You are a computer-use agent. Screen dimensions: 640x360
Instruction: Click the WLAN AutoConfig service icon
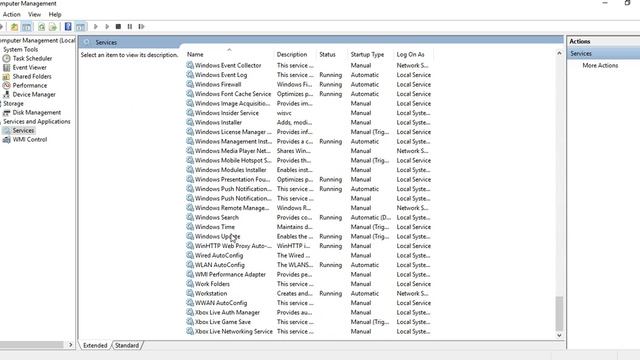[x=190, y=264]
